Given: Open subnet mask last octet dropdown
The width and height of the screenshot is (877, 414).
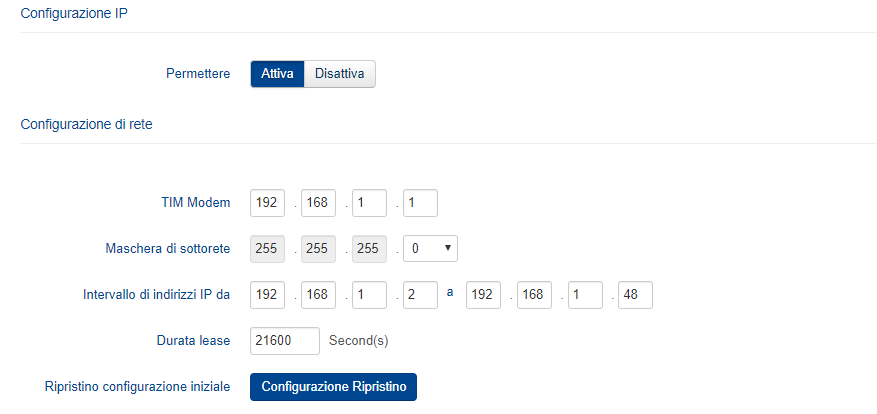Looking at the screenshot, I should [x=430, y=248].
